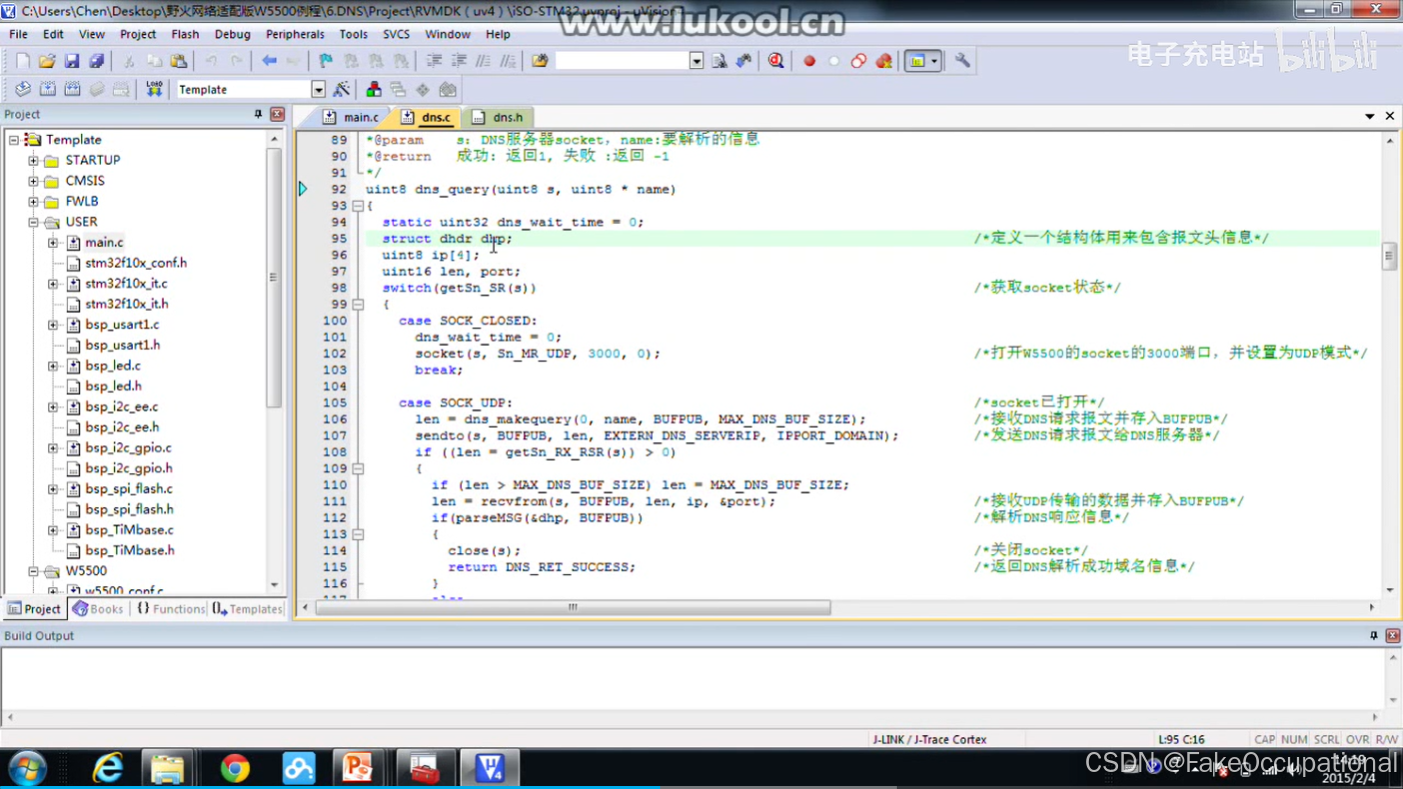Create a new file with the New icon
1403x789 pixels.
[x=23, y=61]
